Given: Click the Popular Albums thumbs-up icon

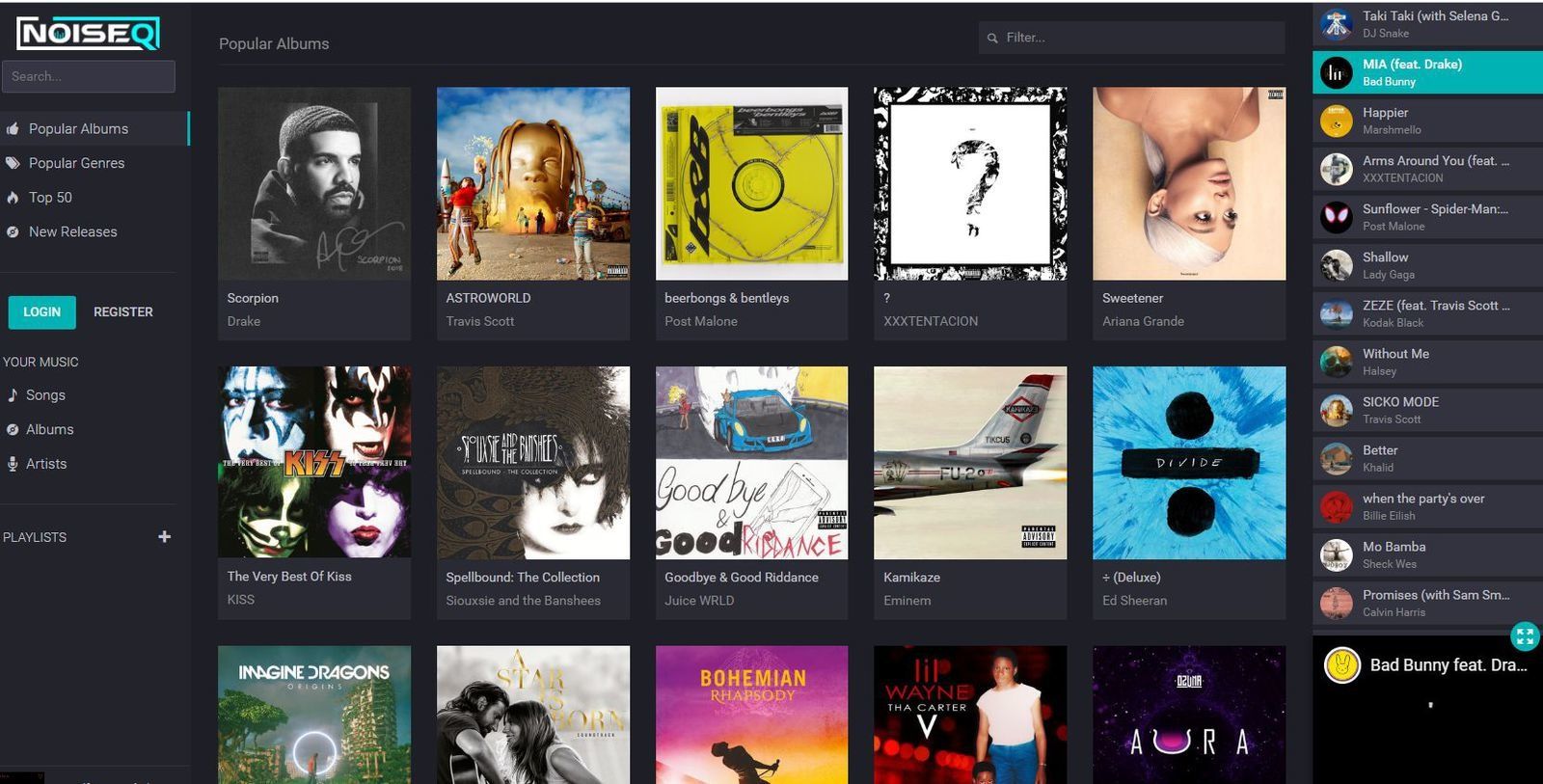Looking at the screenshot, I should click(13, 128).
